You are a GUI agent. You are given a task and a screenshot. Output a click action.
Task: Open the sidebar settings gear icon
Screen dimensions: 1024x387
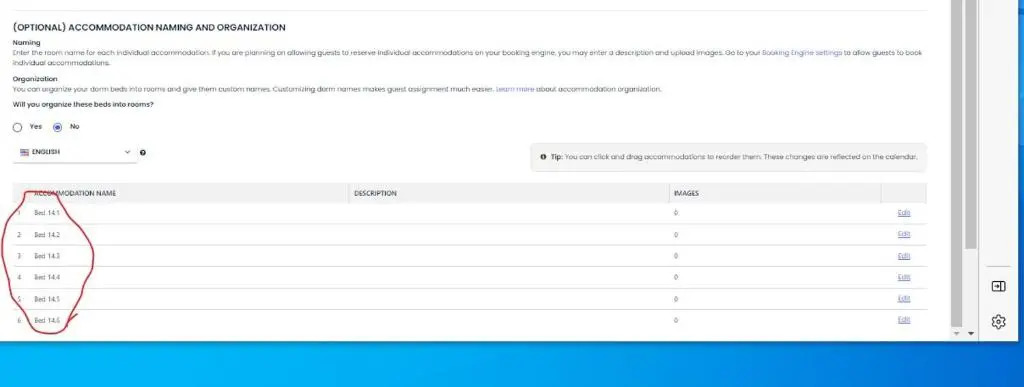click(999, 322)
